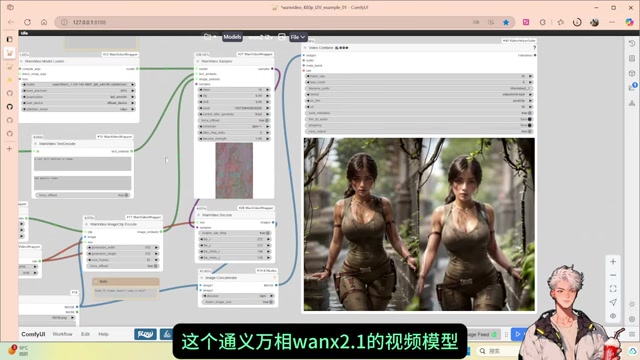Open the Workflow menu
This screenshot has width=640, height=360.
(x=62, y=334)
